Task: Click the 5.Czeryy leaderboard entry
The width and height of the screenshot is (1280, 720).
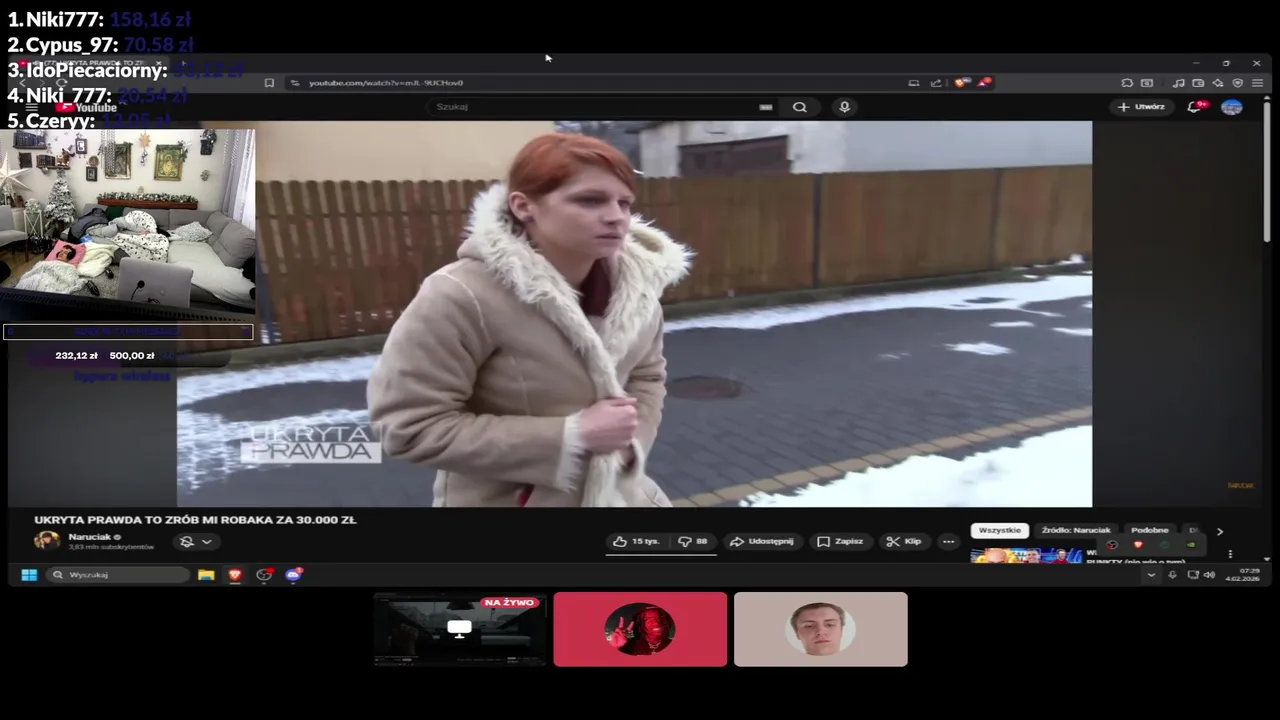Action: tap(88, 121)
